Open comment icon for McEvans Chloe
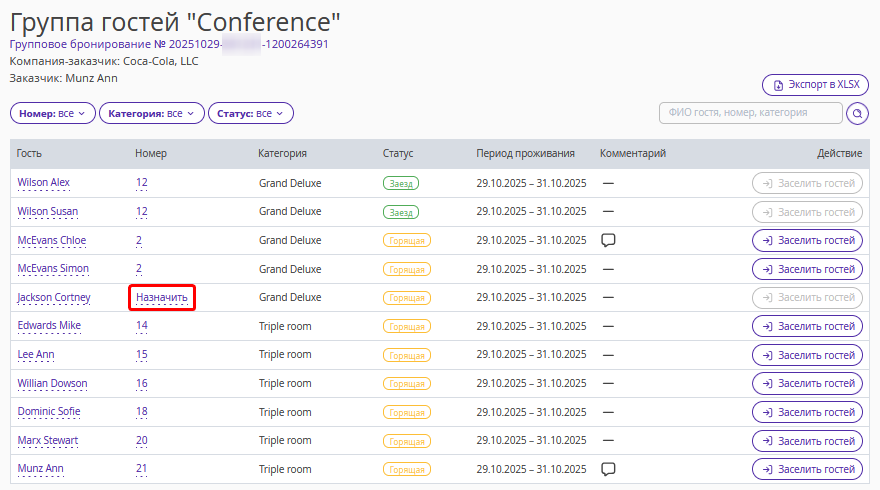This screenshot has height=490, width=880. click(607, 240)
